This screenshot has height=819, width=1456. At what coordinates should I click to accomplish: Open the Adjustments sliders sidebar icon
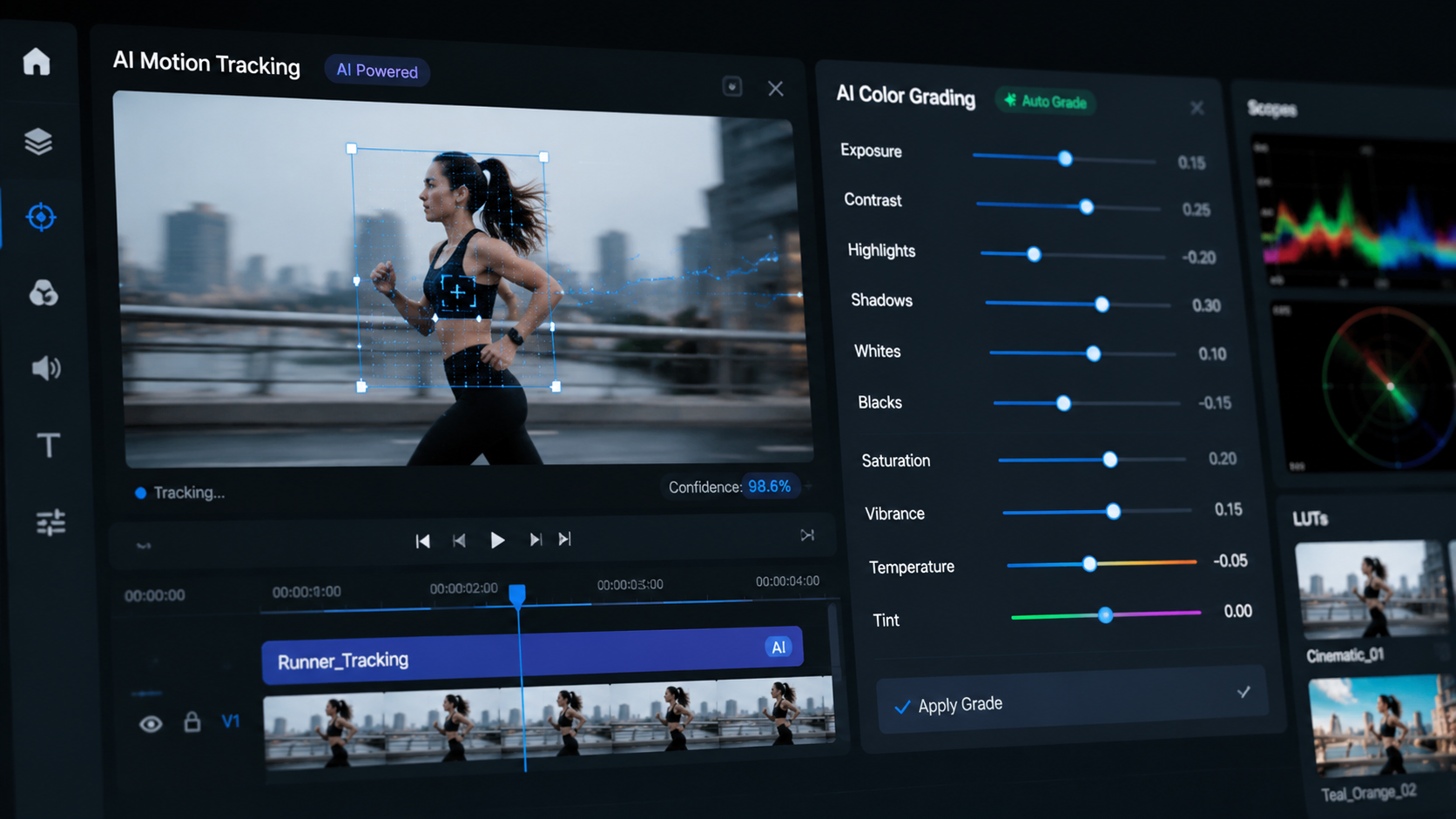pyautogui.click(x=51, y=522)
